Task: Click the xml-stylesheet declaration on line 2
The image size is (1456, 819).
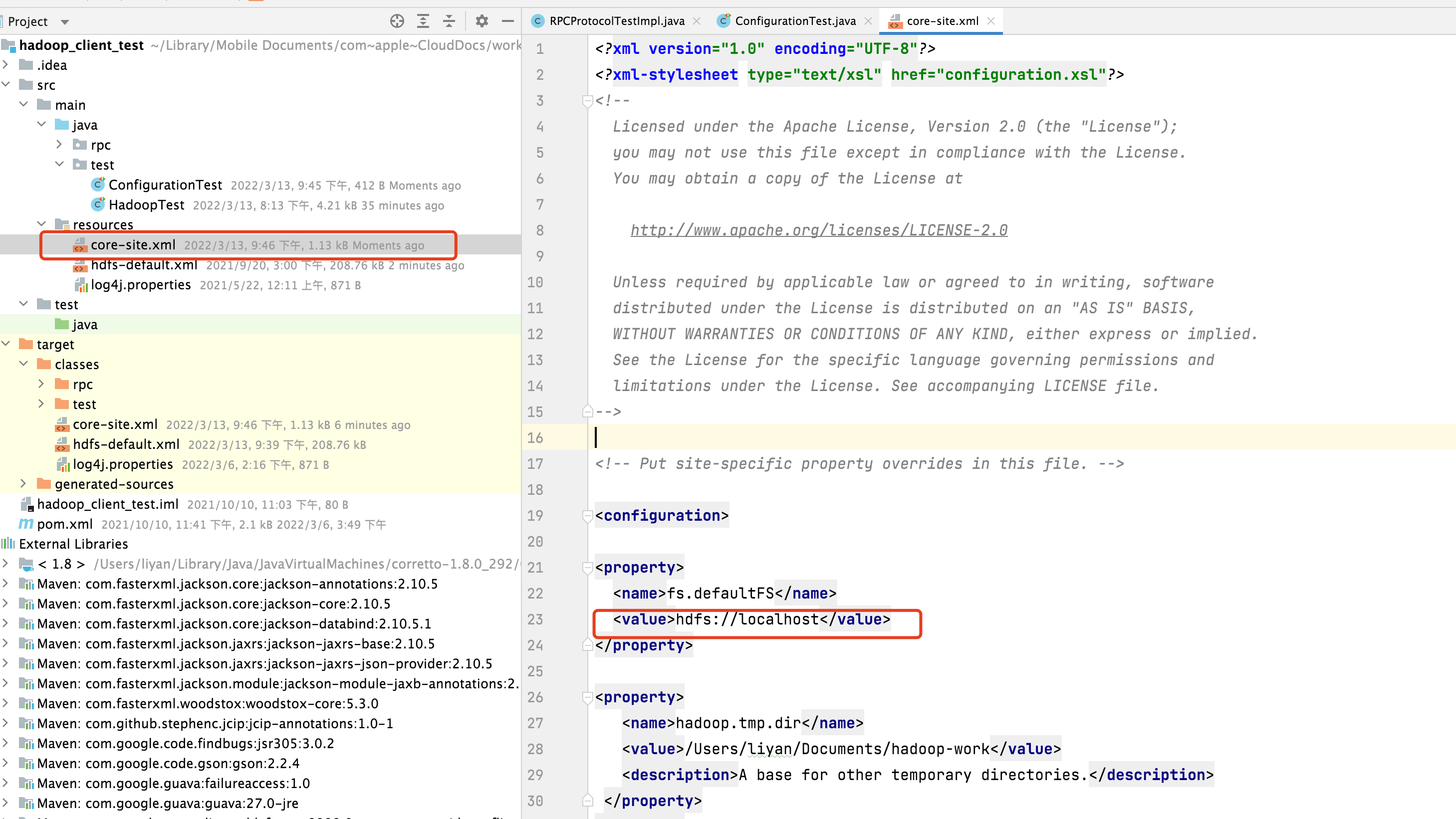Action: click(x=859, y=74)
